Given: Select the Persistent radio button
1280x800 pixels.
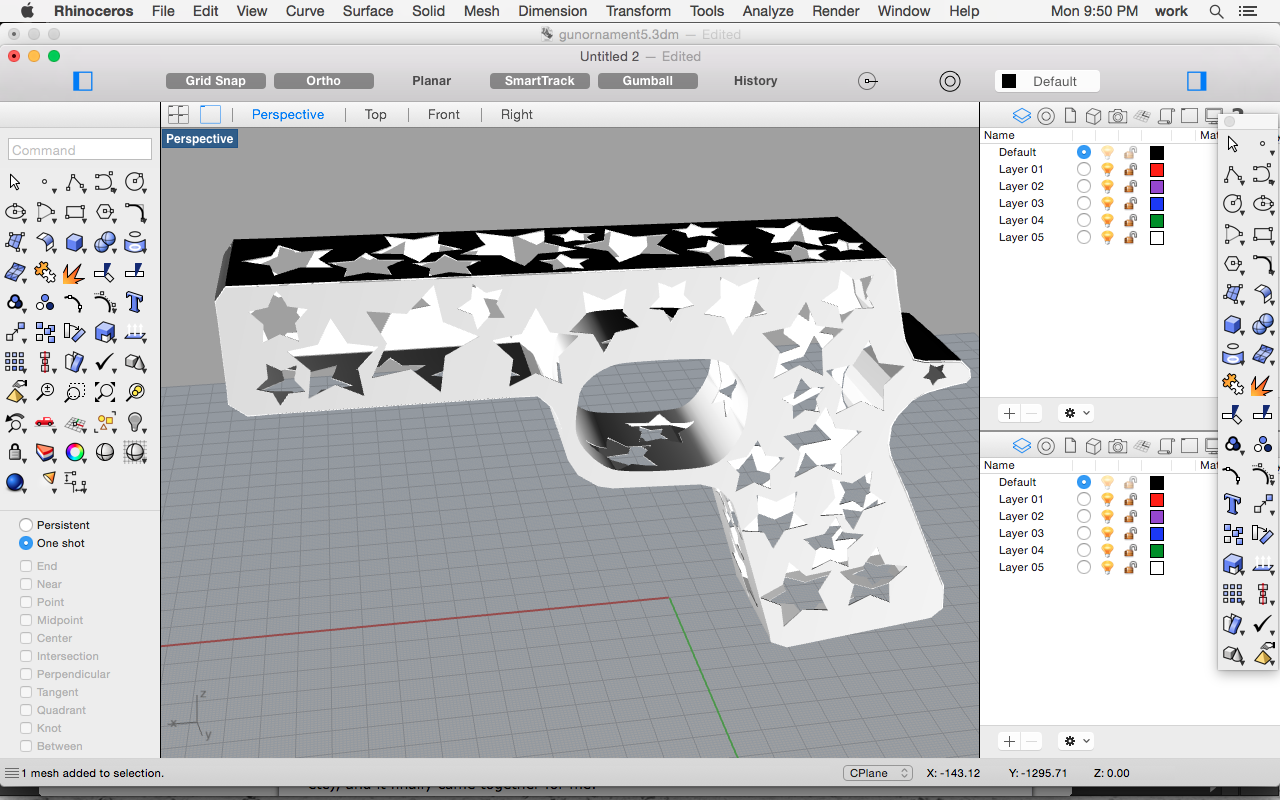Looking at the screenshot, I should tap(26, 525).
